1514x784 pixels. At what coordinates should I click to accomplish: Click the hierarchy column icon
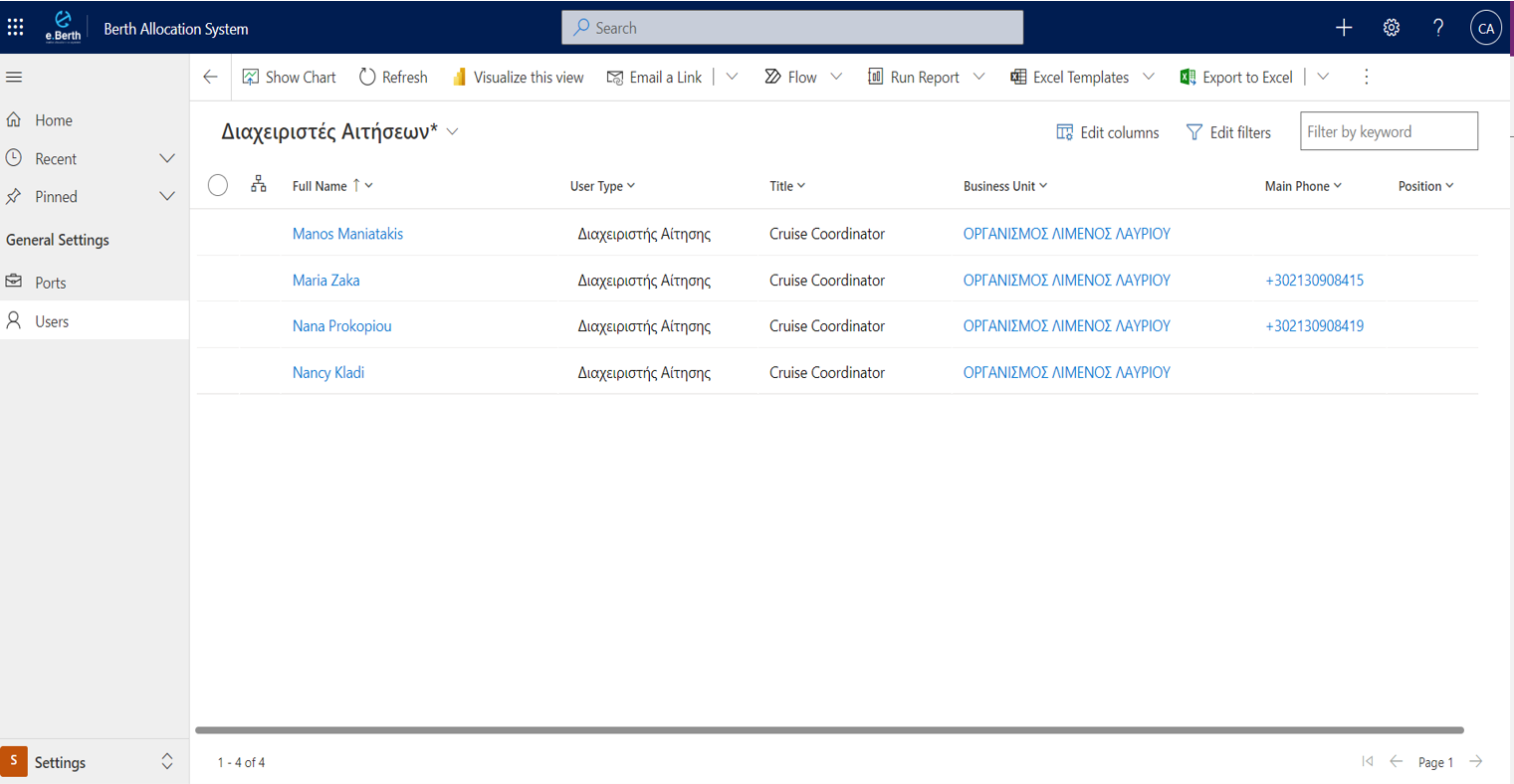click(259, 184)
